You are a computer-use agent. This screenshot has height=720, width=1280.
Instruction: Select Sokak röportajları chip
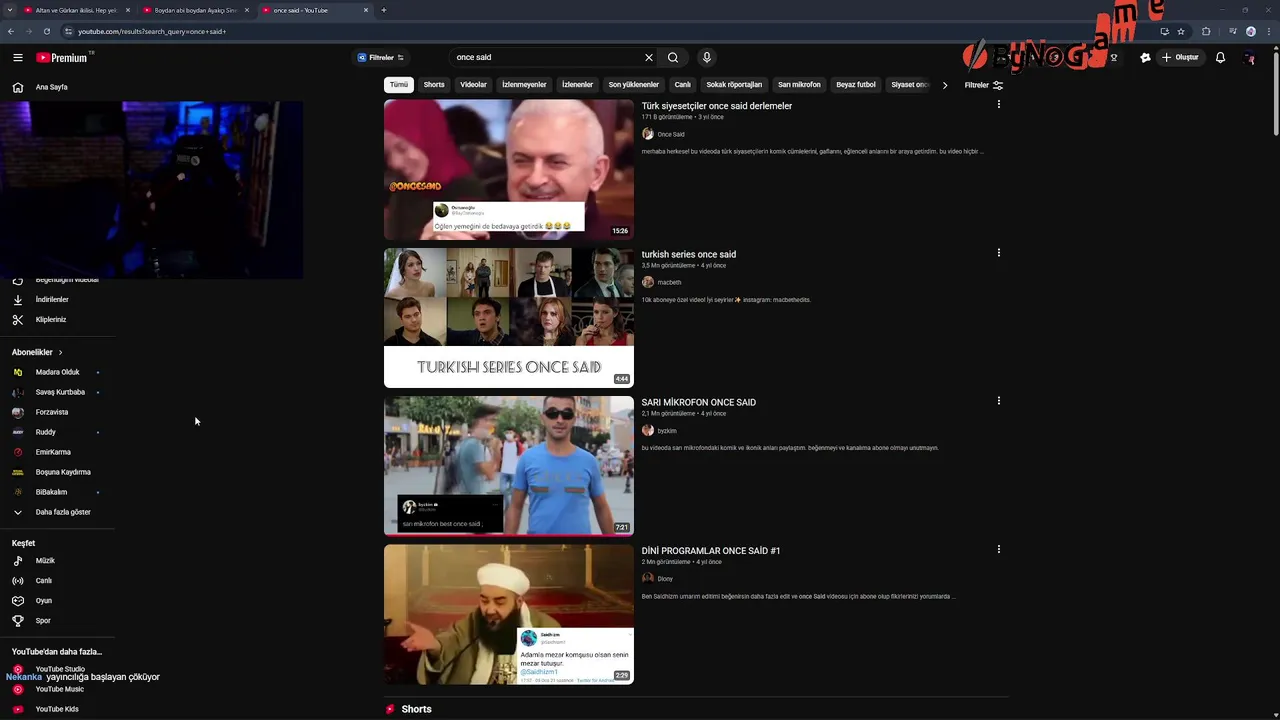pyautogui.click(x=734, y=85)
